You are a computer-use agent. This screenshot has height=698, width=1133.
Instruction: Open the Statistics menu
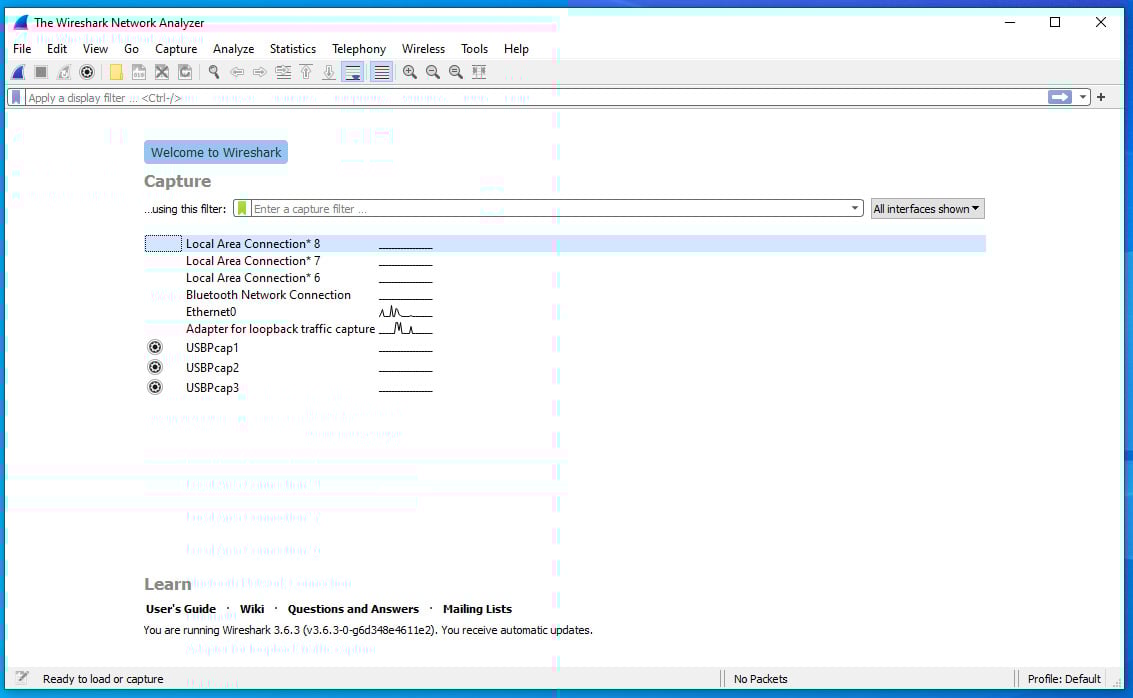(x=293, y=49)
